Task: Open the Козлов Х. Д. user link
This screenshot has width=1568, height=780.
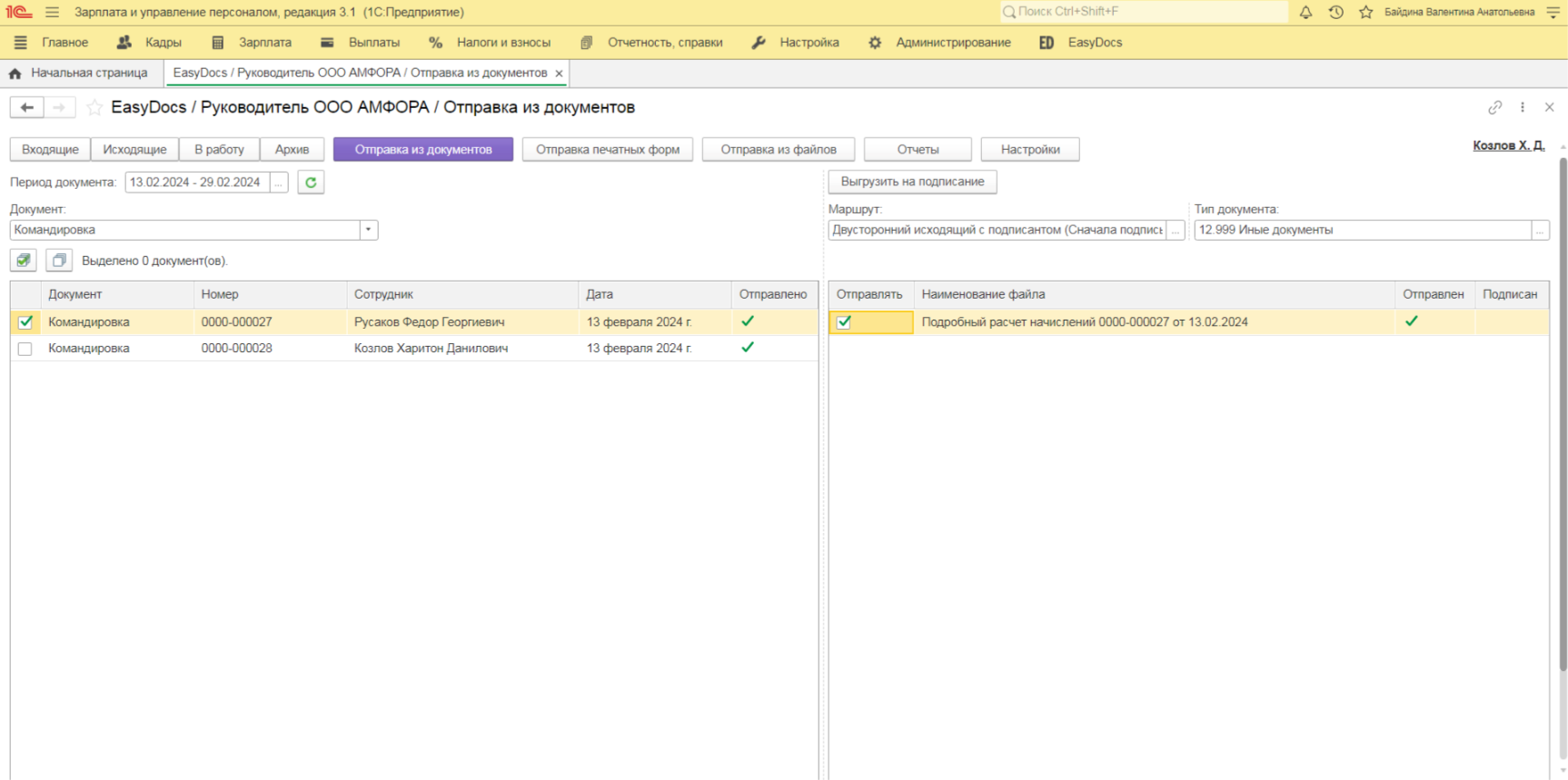Action: pos(1509,145)
